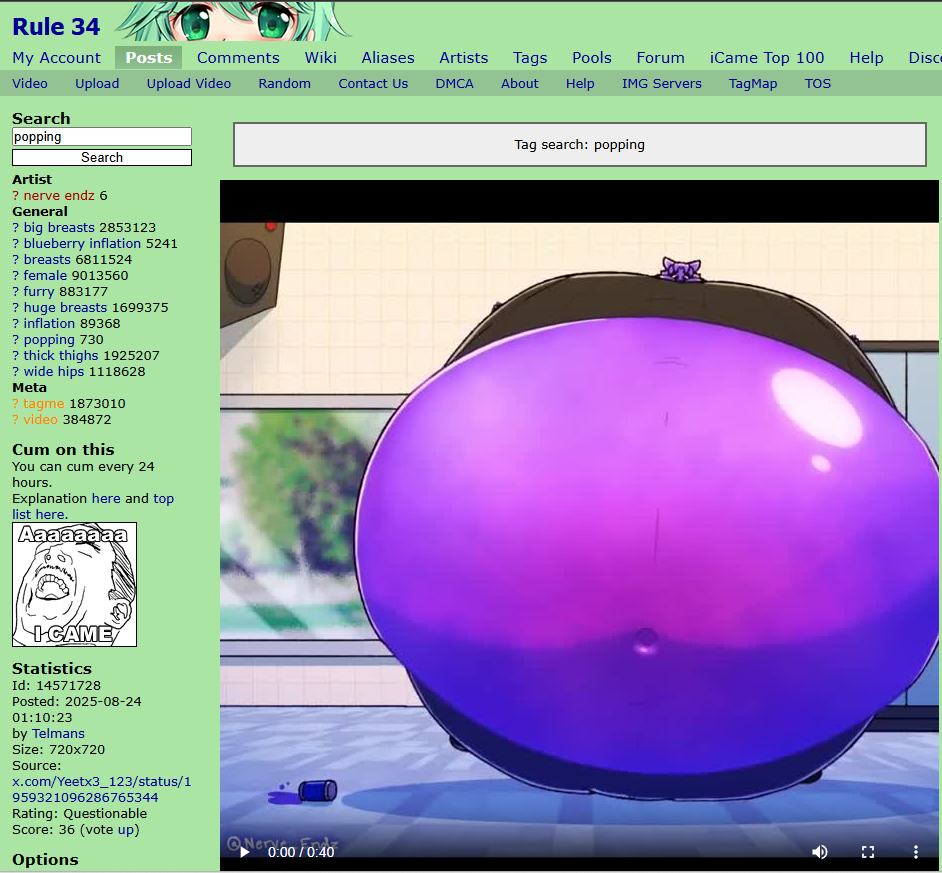
Task: Select the Random link in the sub-navigation
Action: pos(284,84)
